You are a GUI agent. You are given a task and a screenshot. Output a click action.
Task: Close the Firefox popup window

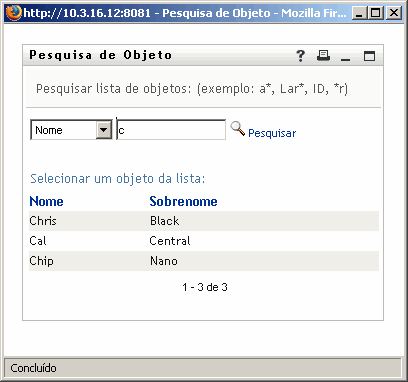[394, 13]
